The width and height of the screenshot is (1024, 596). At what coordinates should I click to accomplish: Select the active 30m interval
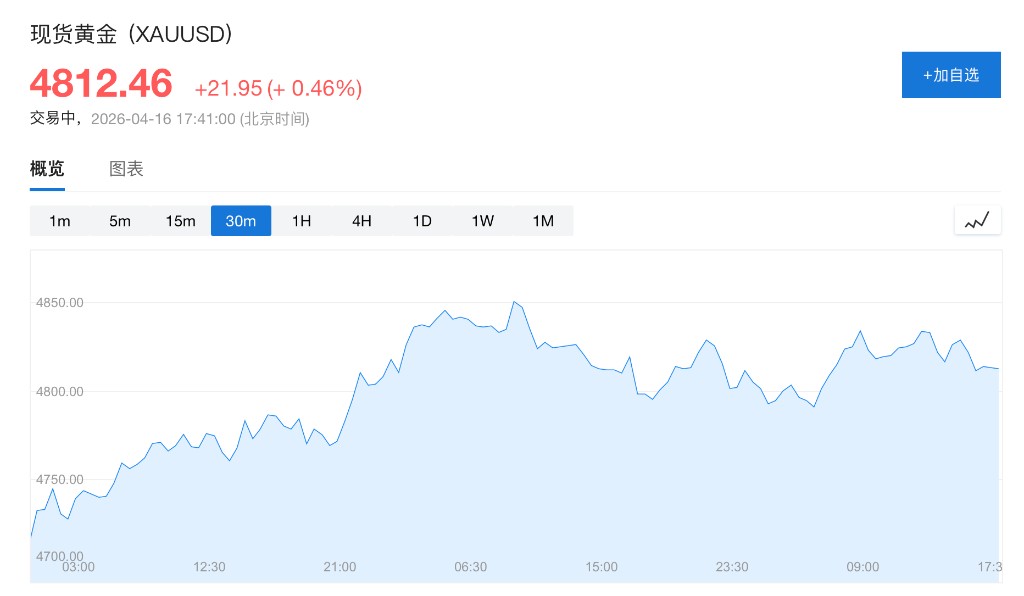(x=241, y=221)
